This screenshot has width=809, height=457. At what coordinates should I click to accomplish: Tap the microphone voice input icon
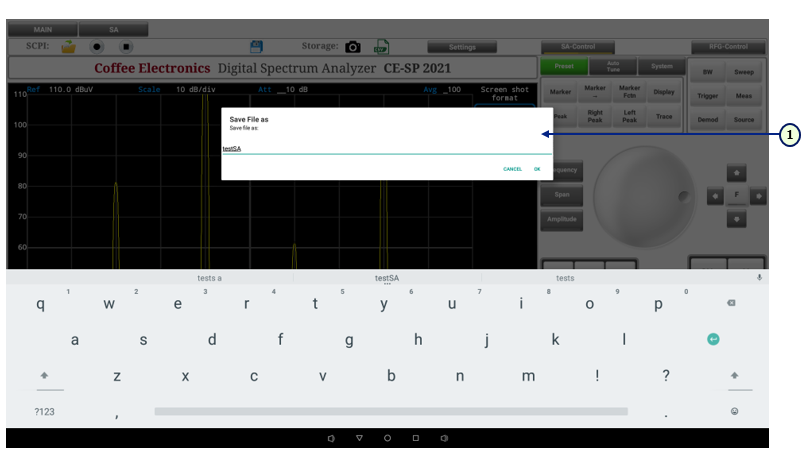tap(759, 277)
